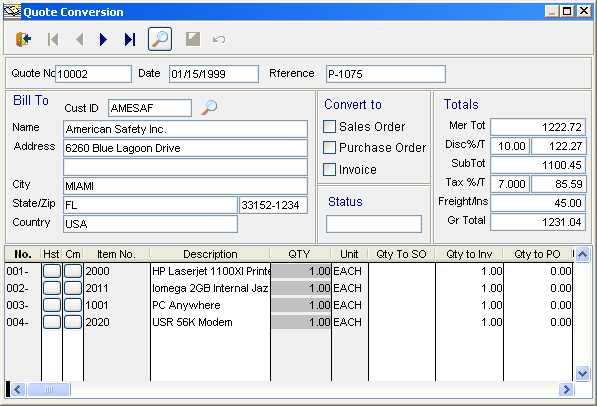Click Cm button for line 004
The image size is (597, 406).
coord(73,322)
